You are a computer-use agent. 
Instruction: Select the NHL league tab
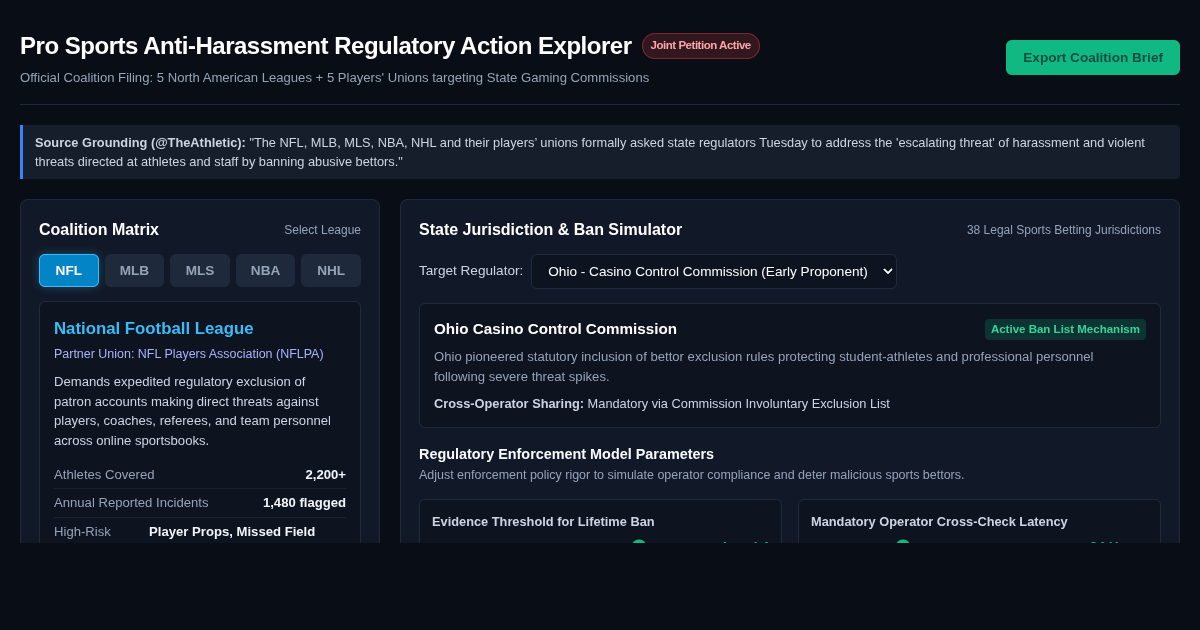point(331,270)
